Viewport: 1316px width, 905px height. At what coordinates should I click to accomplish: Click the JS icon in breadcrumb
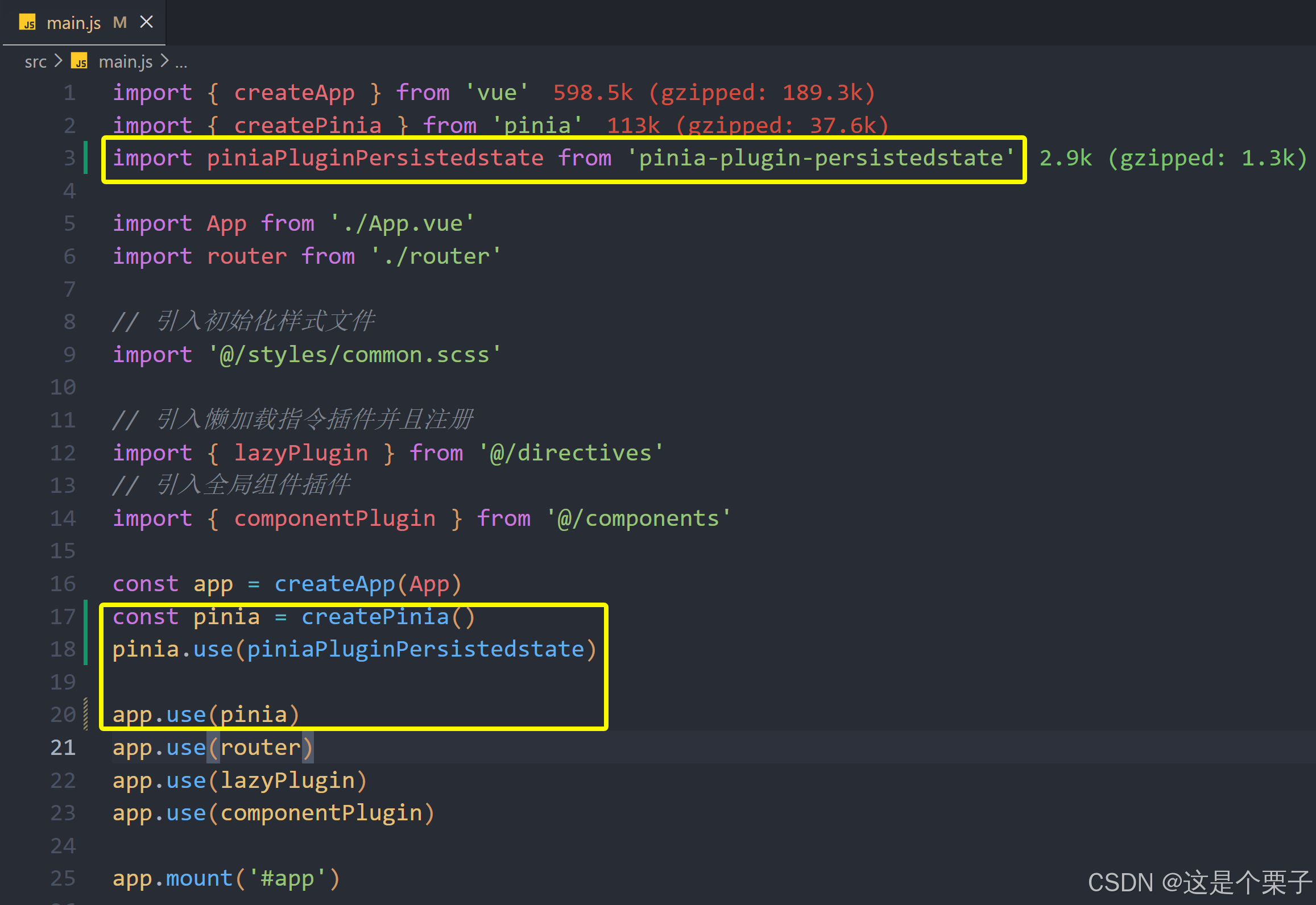[80, 61]
